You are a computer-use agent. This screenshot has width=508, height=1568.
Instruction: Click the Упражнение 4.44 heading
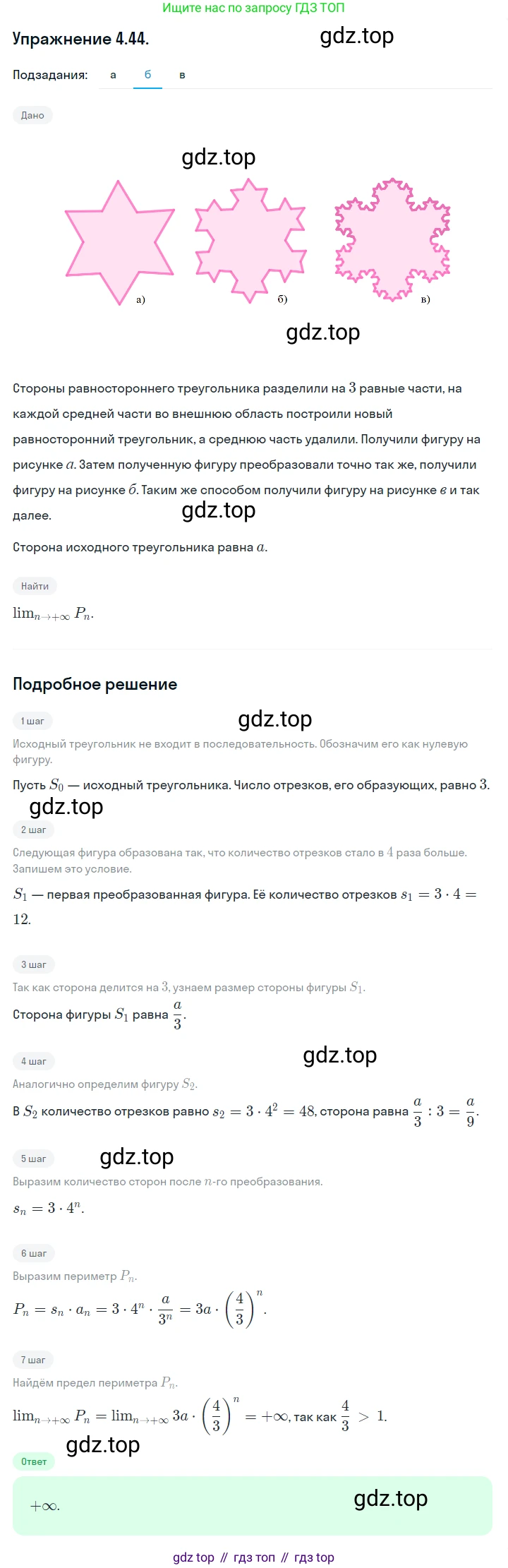[x=80, y=40]
